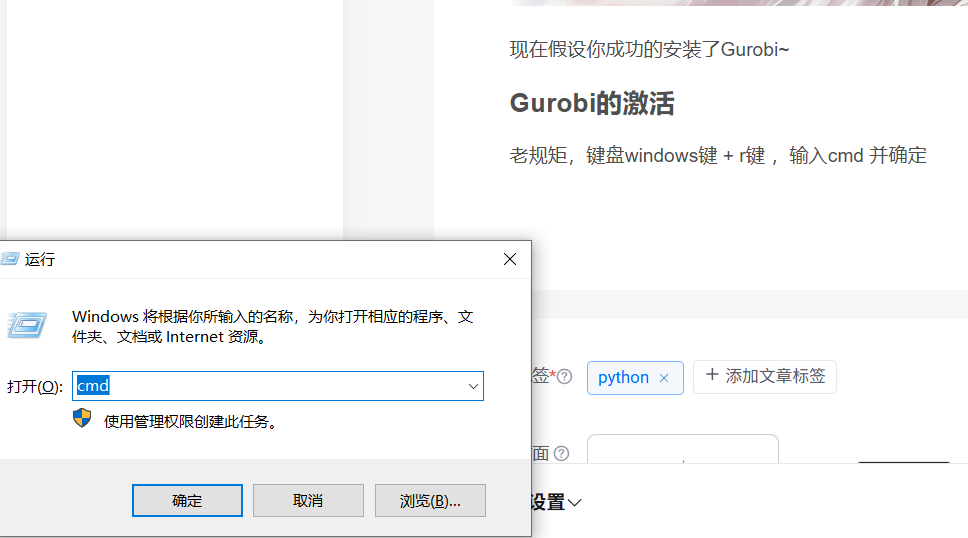Viewport: 968px width, 538px height.
Task: Click the help icon beside 面 label
Action: [561, 453]
